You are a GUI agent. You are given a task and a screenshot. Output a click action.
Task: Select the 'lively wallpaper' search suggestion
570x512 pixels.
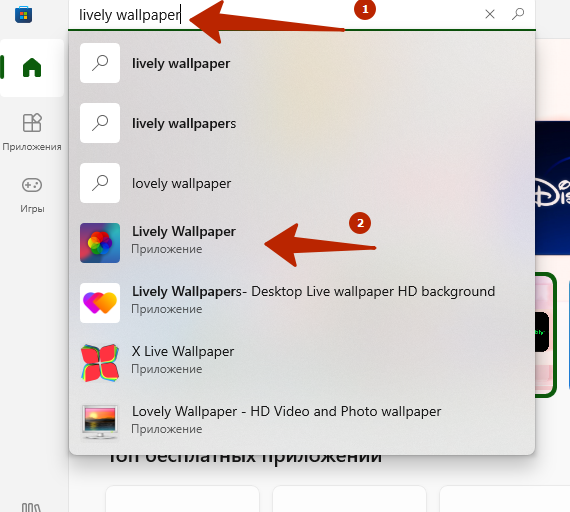[302, 63]
